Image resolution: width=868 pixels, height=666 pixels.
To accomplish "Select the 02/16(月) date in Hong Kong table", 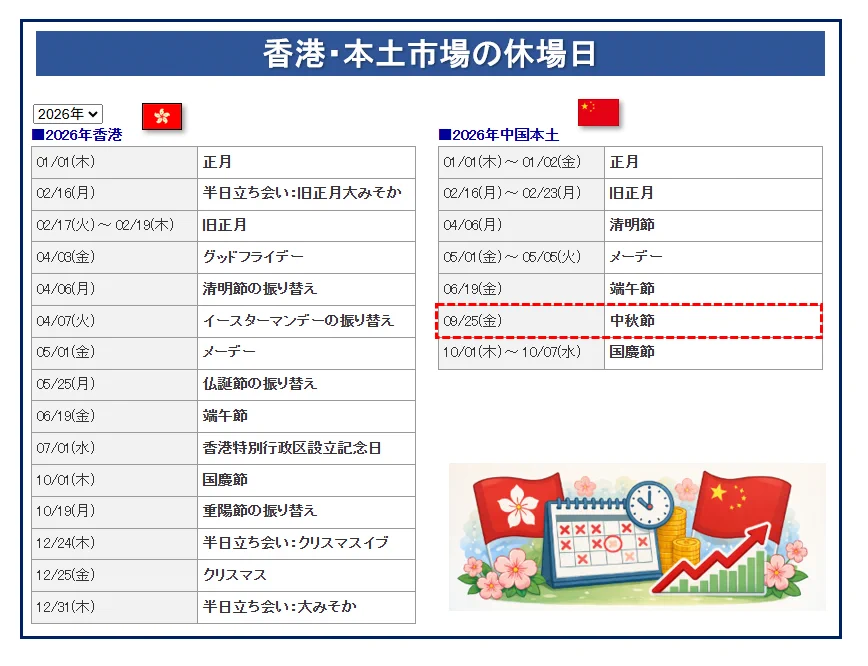I will pos(115,194).
